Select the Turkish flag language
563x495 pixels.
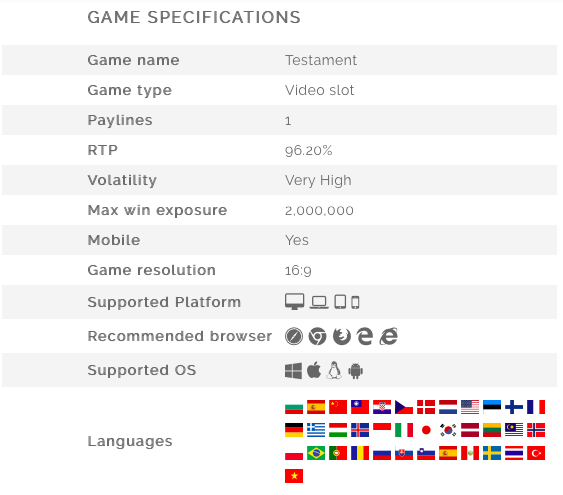click(536, 453)
